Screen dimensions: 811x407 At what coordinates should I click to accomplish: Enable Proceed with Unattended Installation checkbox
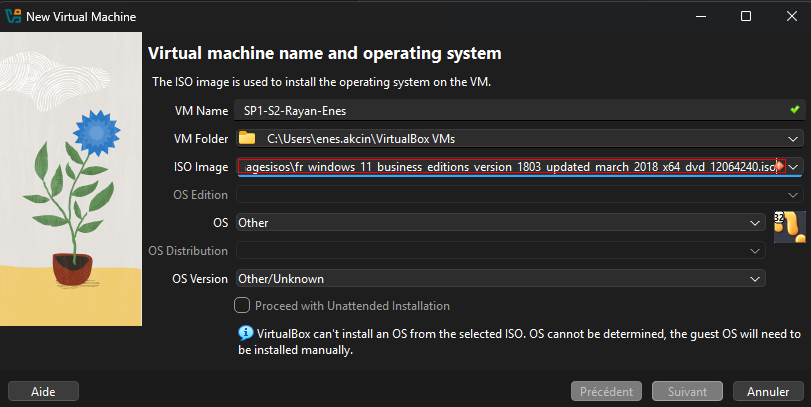click(241, 305)
